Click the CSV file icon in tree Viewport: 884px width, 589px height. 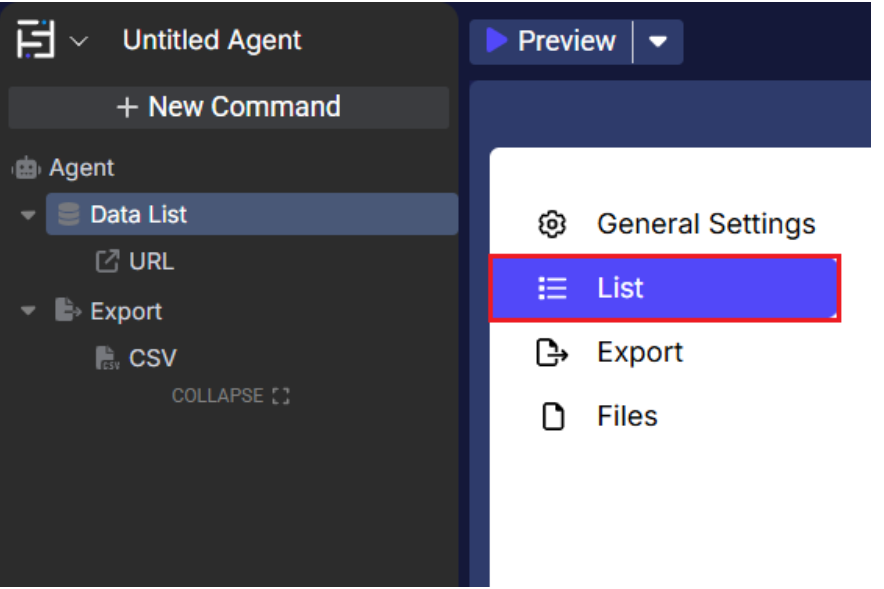coord(107,358)
